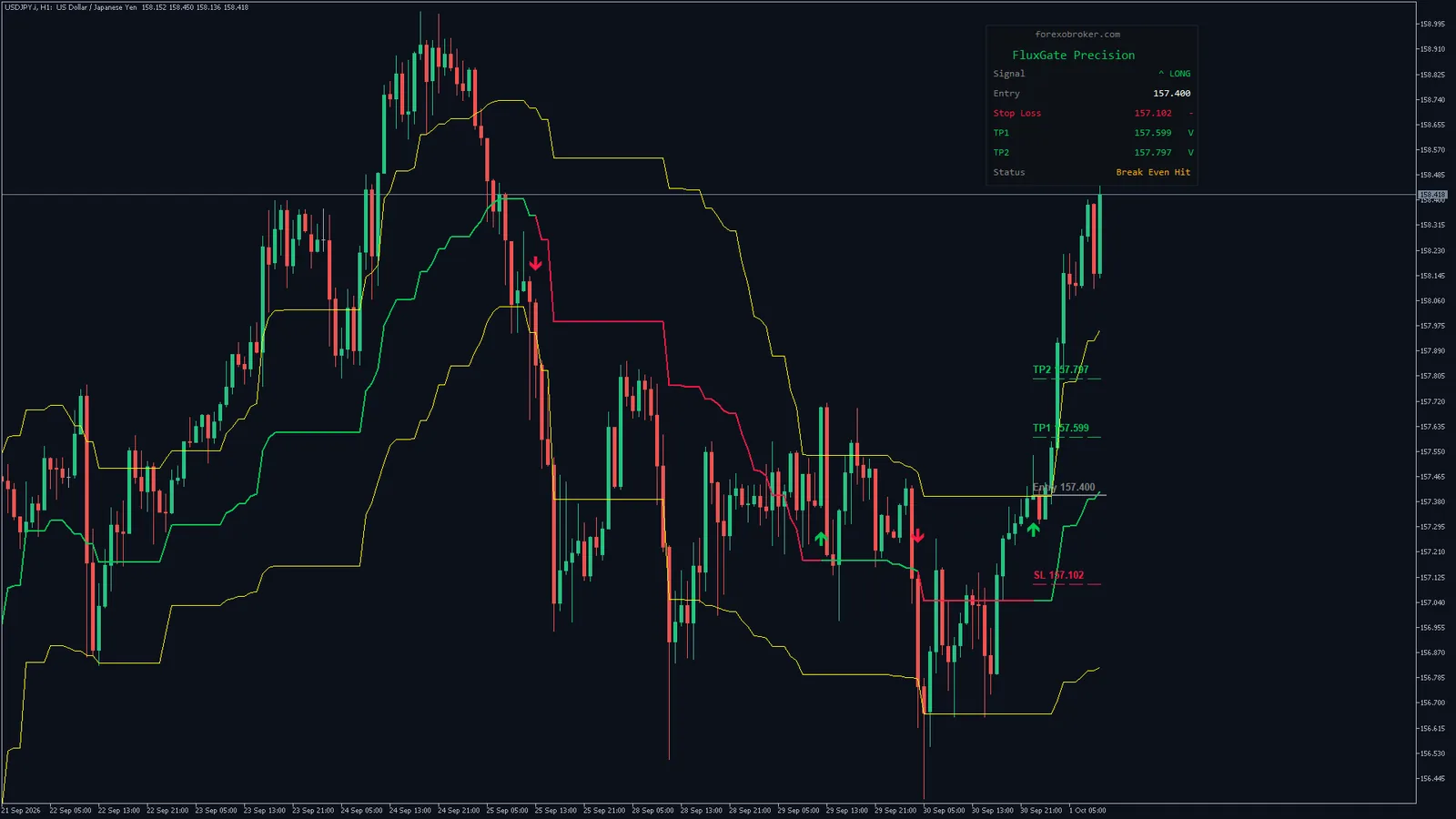
Task: Click the 'TP2 157.797' label on the chart
Action: [x=1060, y=369]
